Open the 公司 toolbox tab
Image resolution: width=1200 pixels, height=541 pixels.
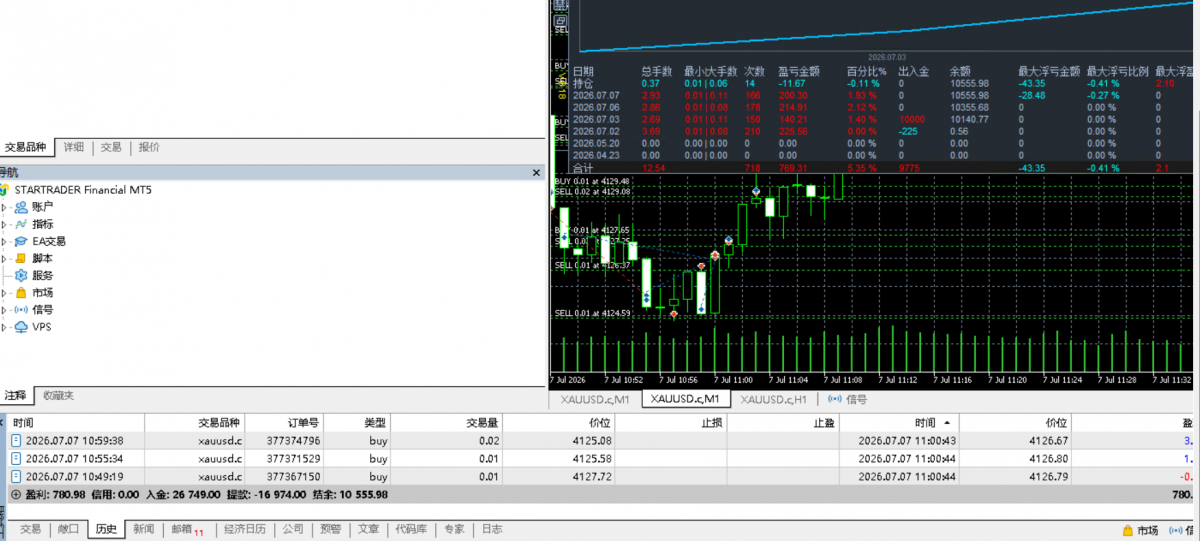tap(292, 530)
